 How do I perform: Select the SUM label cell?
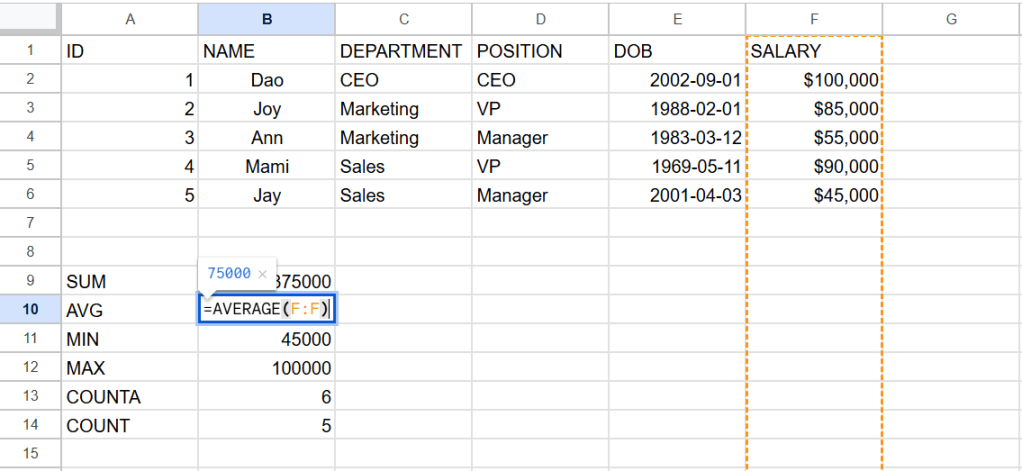tap(130, 282)
